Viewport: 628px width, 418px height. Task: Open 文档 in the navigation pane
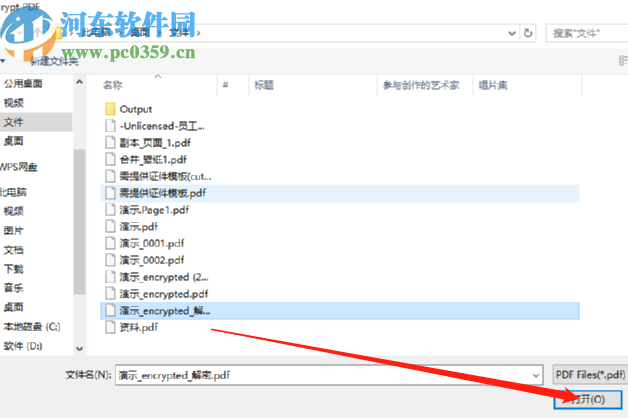click(x=14, y=250)
